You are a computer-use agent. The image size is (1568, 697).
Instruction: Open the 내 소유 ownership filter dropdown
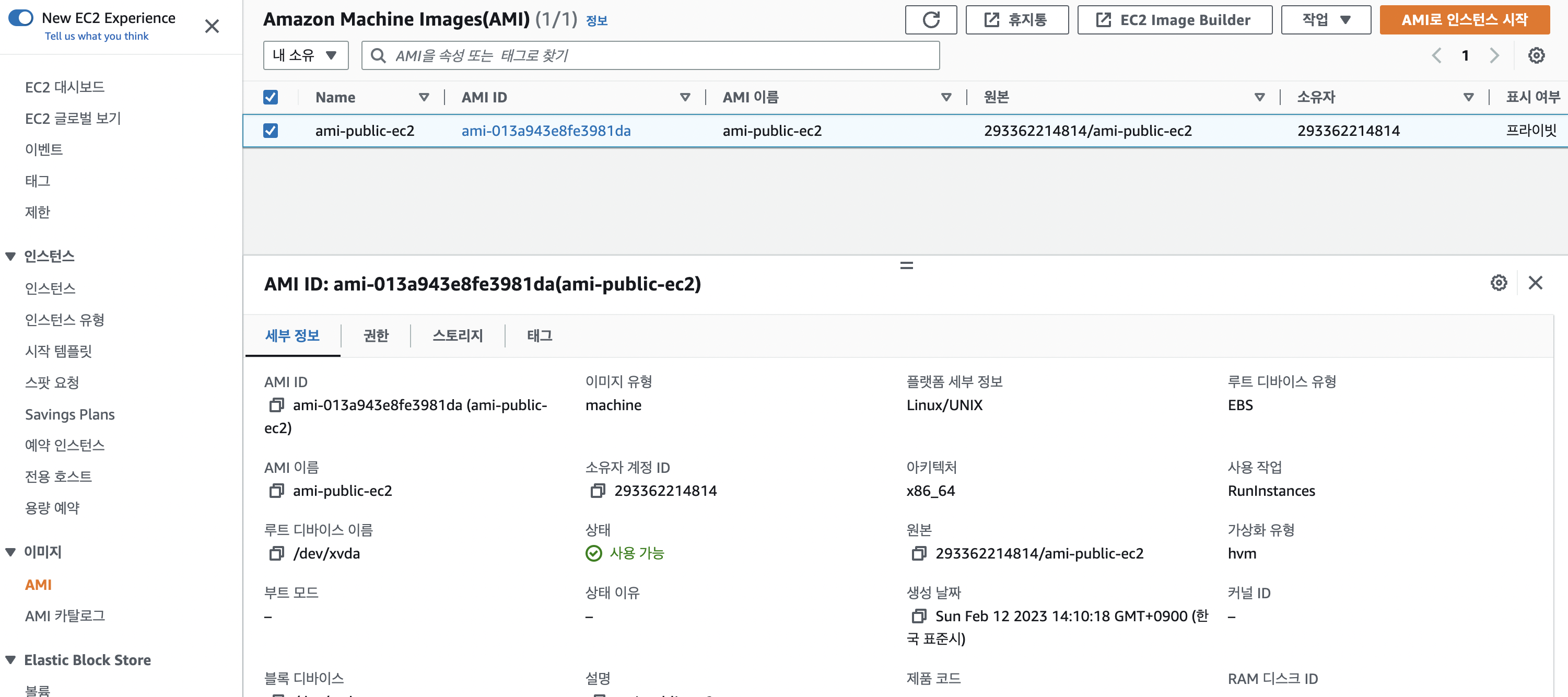pyautogui.click(x=306, y=55)
